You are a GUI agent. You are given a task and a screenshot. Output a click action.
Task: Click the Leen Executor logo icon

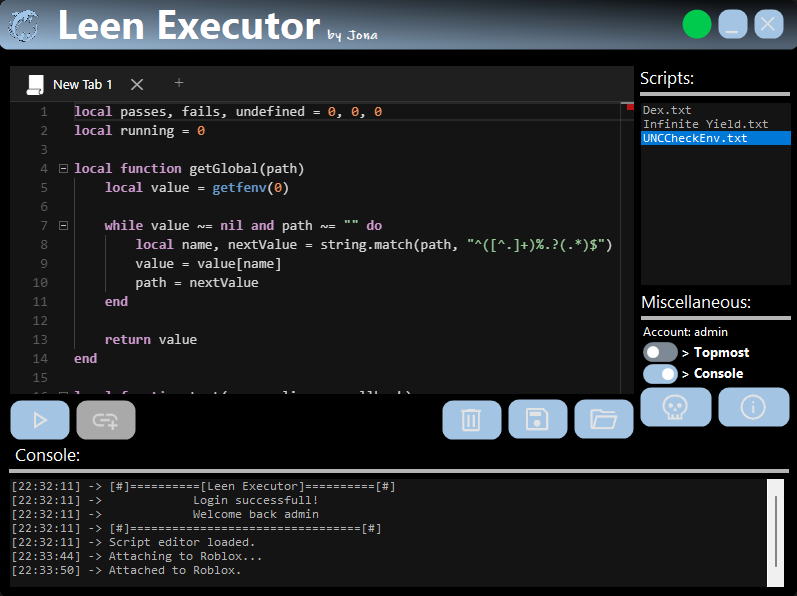(x=24, y=25)
